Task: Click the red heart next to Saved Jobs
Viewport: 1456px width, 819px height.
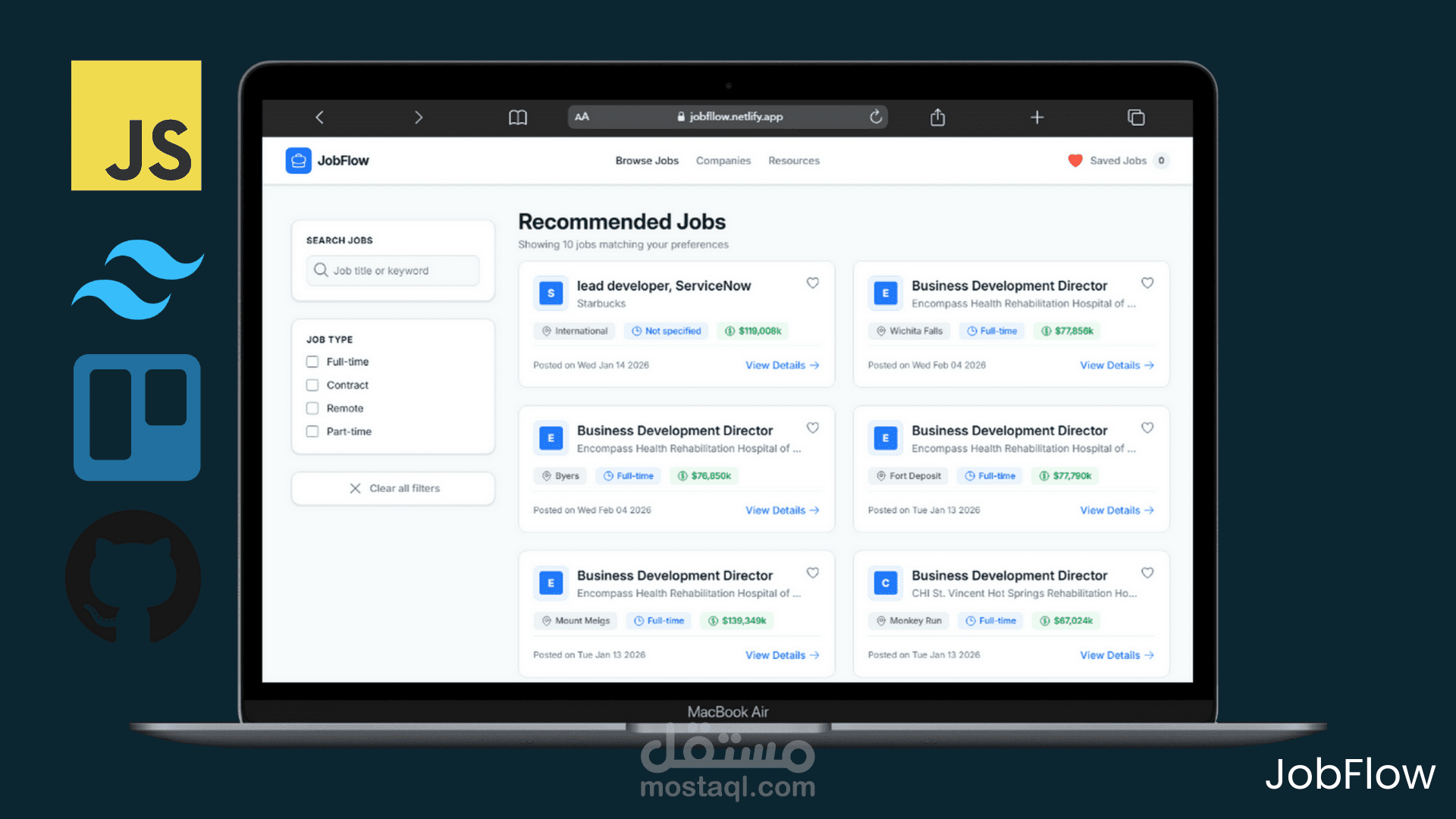Action: 1075,161
